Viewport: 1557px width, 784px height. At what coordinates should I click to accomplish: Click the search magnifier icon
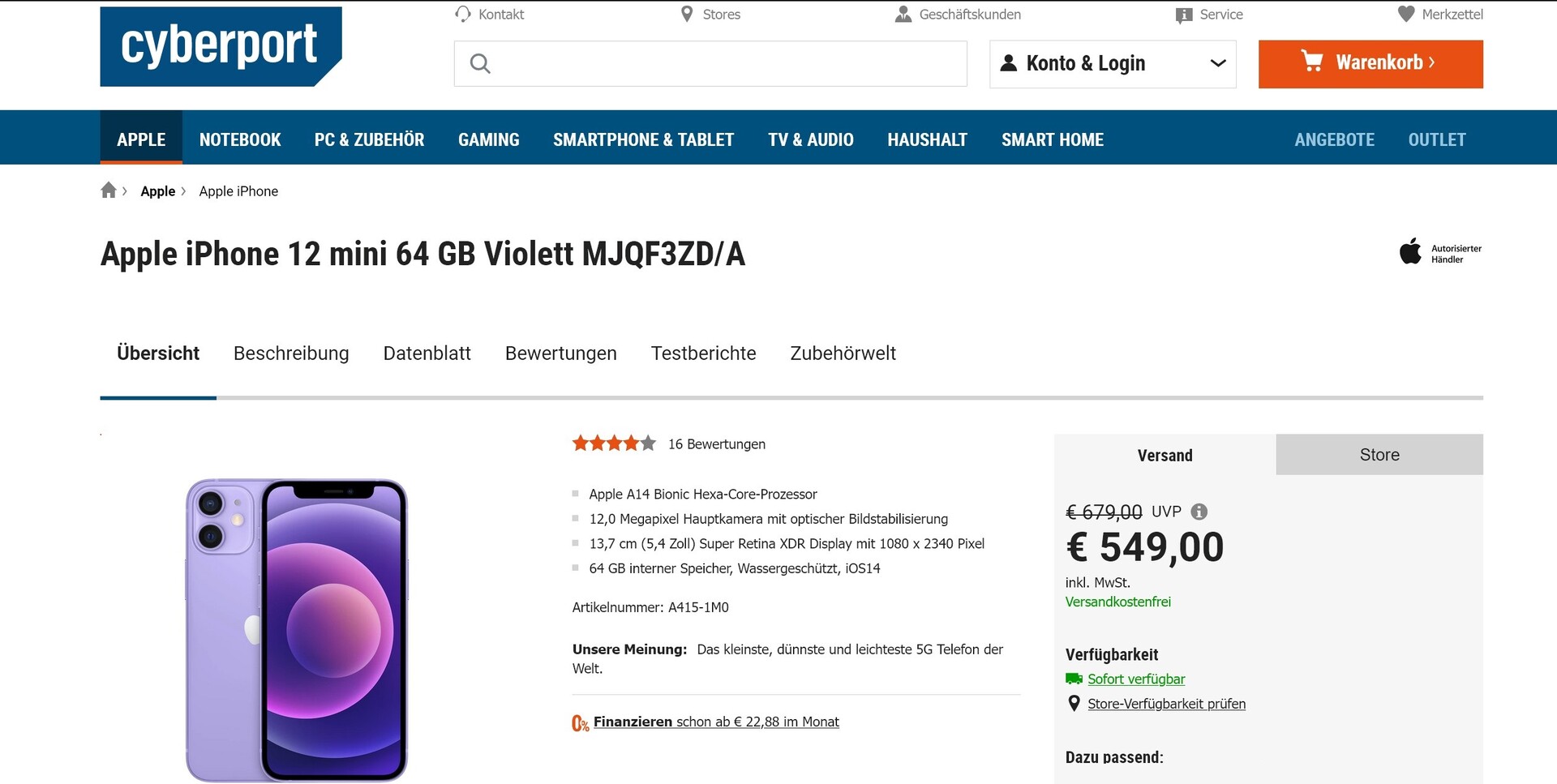480,63
